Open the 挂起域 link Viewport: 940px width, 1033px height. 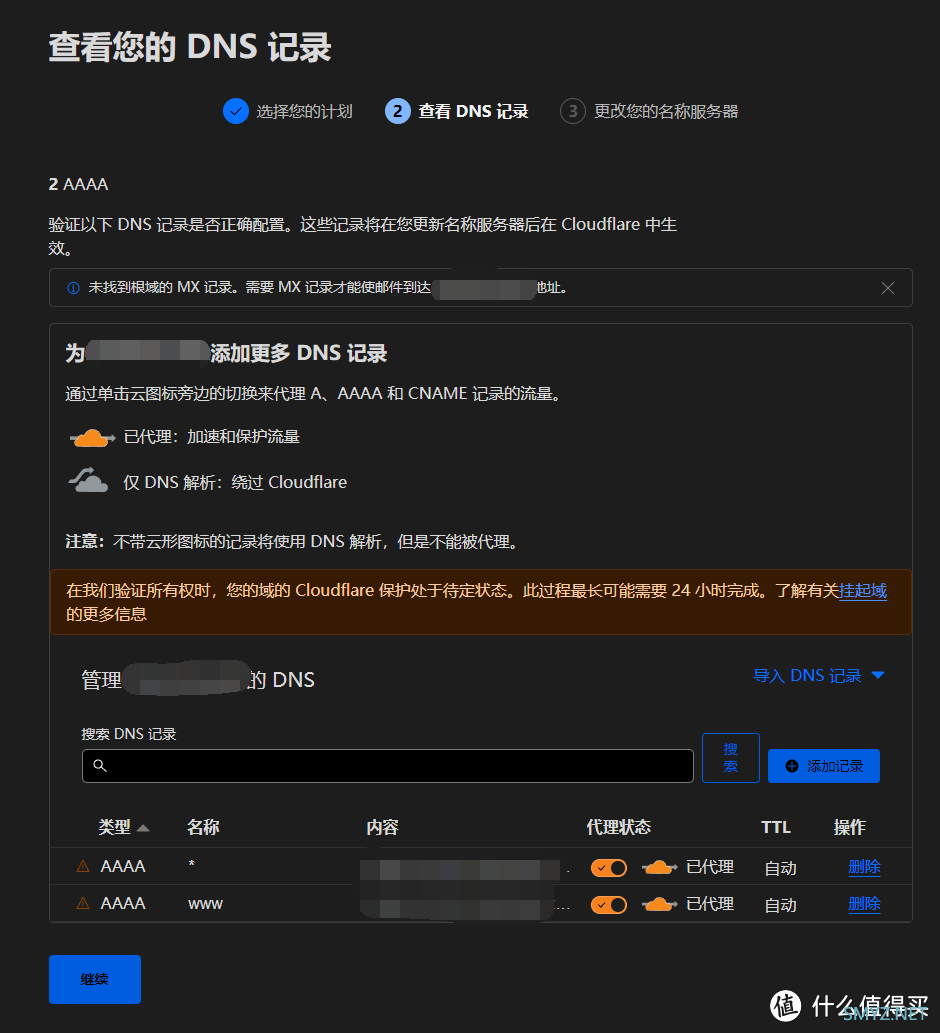point(863,590)
